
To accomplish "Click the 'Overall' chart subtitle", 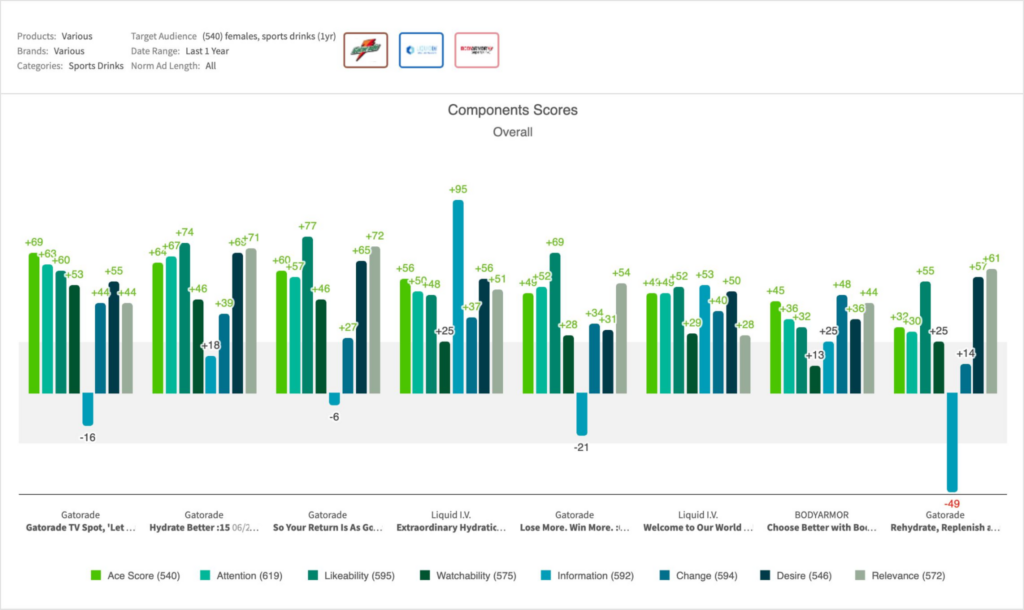I will pyautogui.click(x=513, y=132).
